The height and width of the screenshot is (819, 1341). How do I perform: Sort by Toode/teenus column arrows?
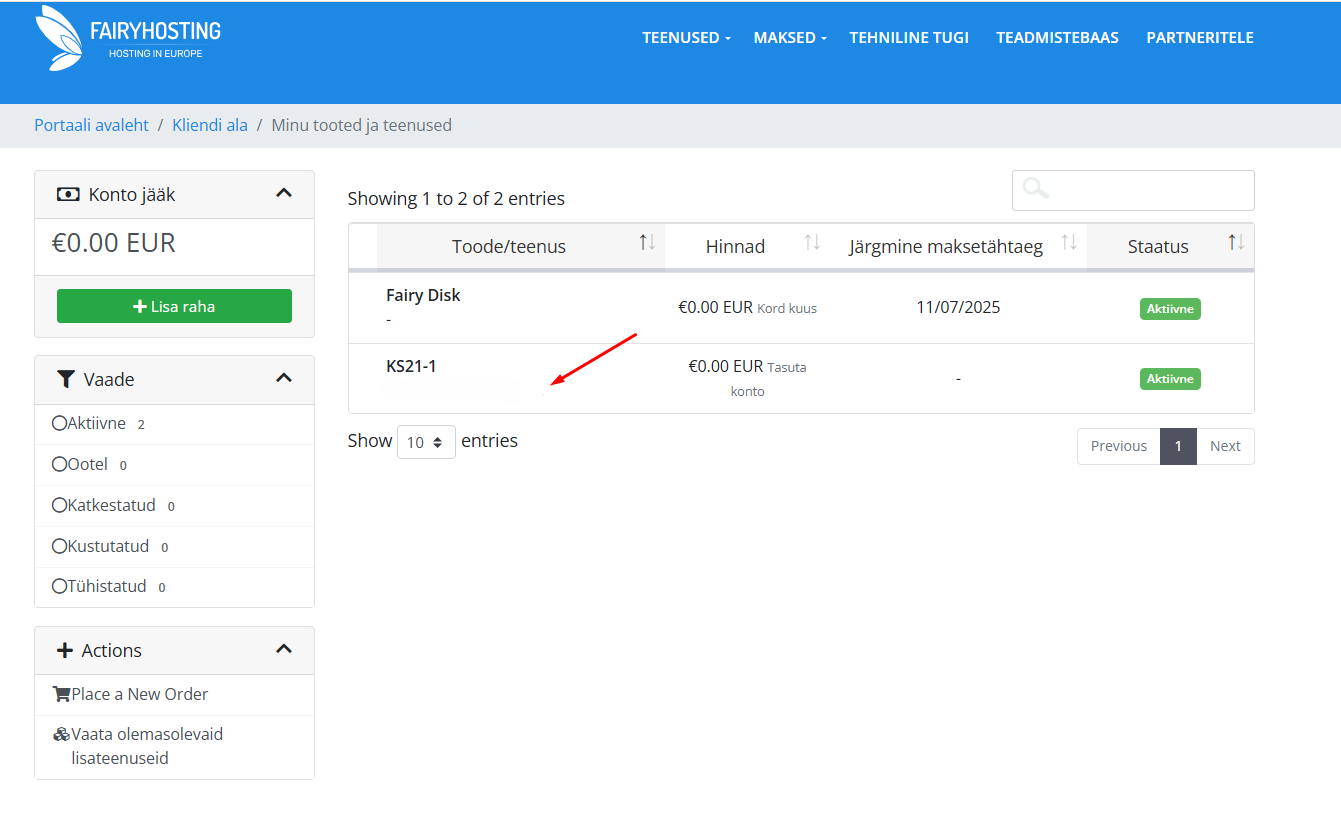pyautogui.click(x=647, y=242)
